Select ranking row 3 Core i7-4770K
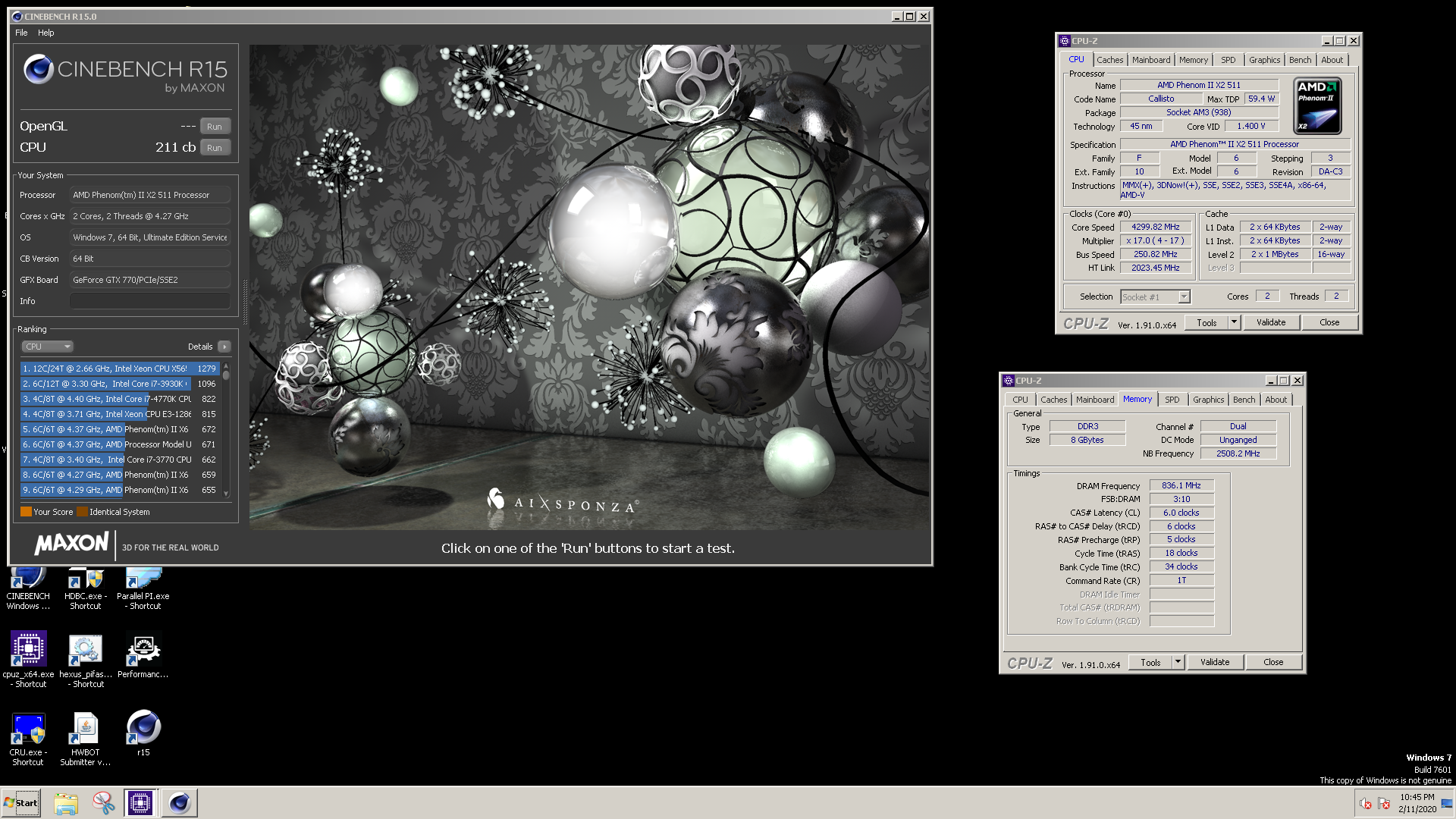The width and height of the screenshot is (1456, 819). [x=120, y=399]
